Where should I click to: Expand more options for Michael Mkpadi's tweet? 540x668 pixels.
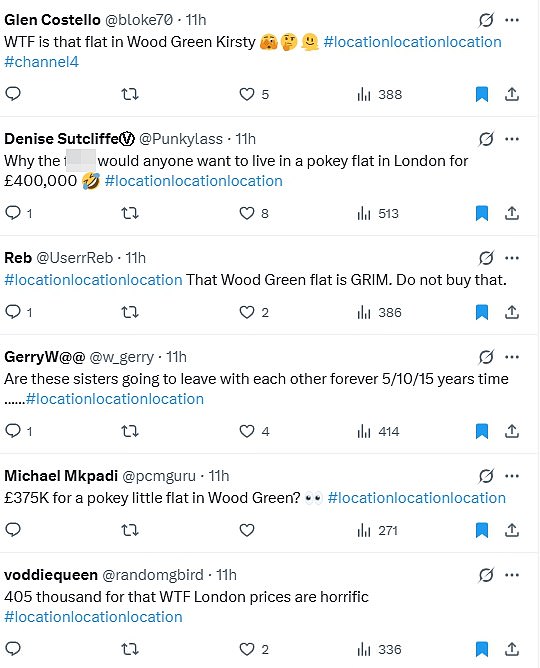click(512, 476)
